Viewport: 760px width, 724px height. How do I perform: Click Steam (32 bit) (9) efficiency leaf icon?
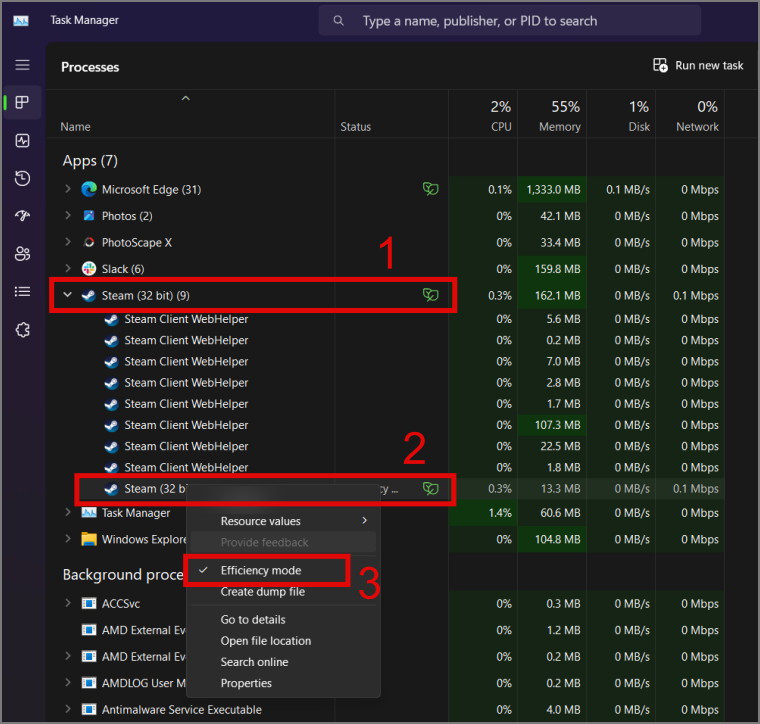tap(430, 295)
